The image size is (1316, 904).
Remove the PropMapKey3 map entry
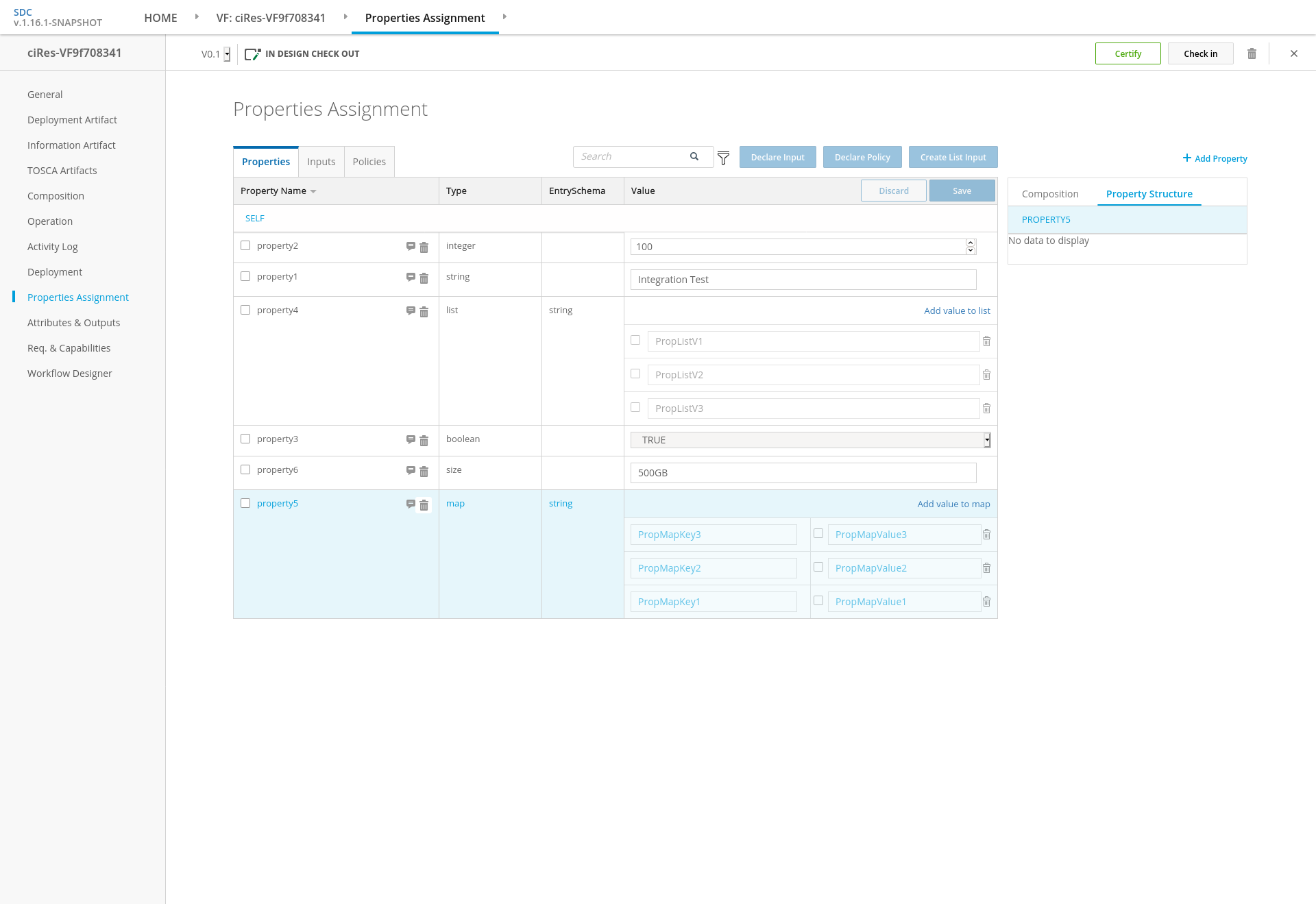[x=986, y=535]
